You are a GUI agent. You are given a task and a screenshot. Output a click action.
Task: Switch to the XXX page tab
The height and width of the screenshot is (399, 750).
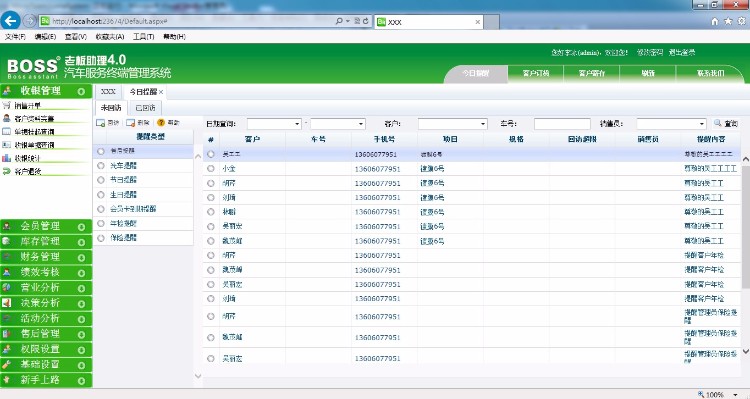[108, 92]
